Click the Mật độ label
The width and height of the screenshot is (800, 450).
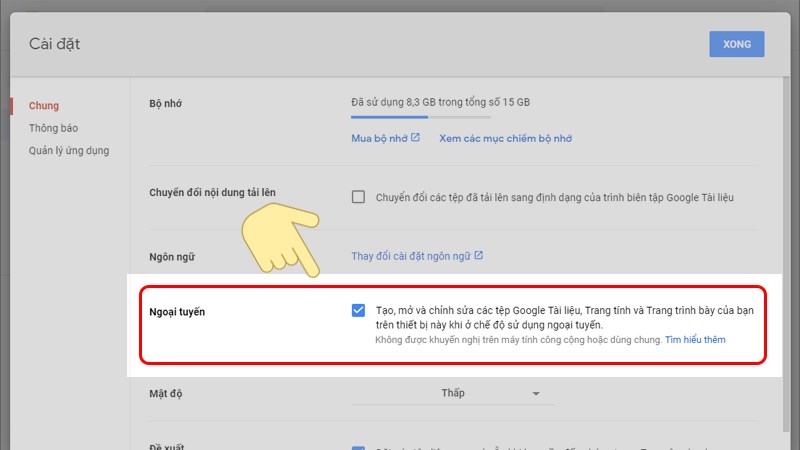click(x=165, y=393)
